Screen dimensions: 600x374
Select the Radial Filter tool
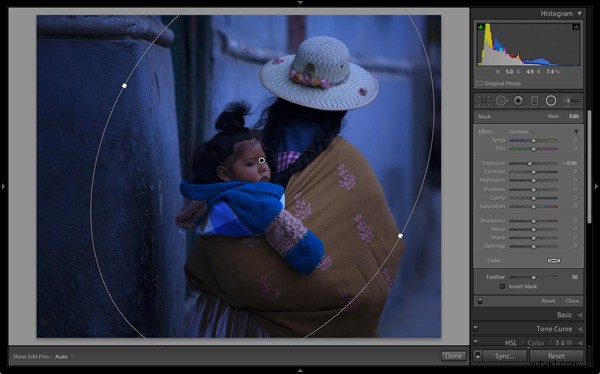coord(551,101)
